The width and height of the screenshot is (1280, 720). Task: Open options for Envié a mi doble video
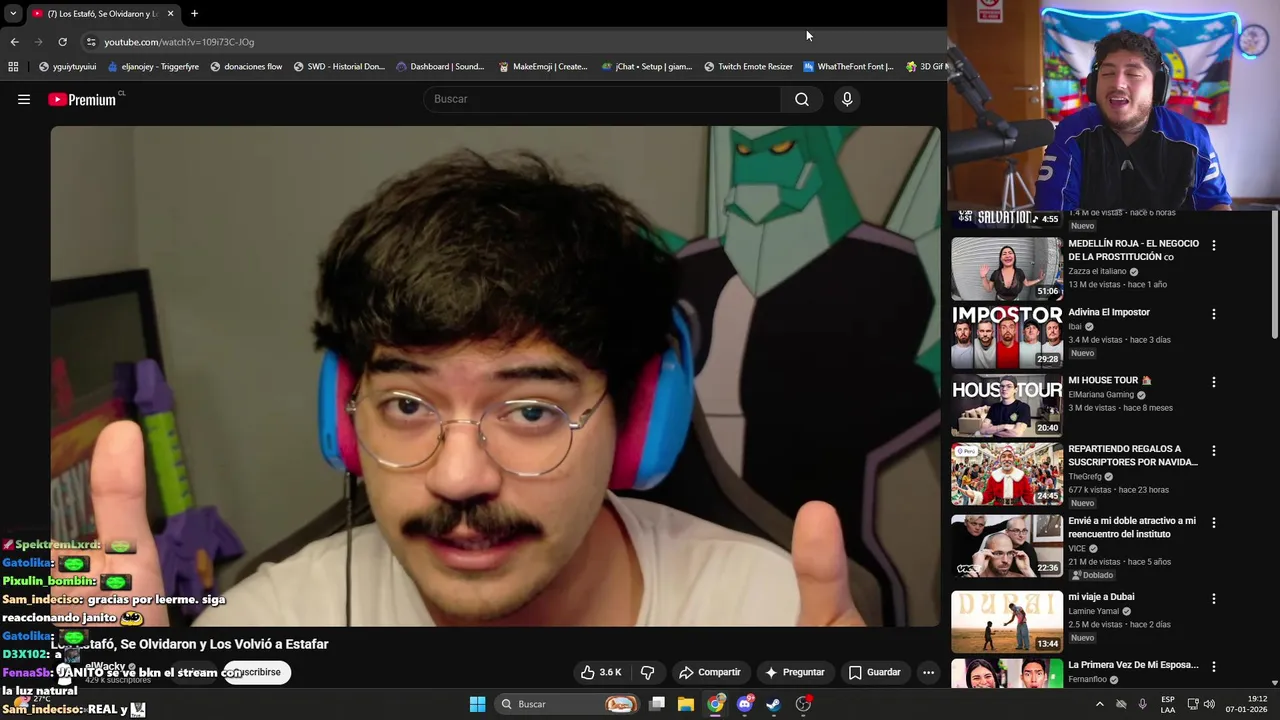point(1214,522)
